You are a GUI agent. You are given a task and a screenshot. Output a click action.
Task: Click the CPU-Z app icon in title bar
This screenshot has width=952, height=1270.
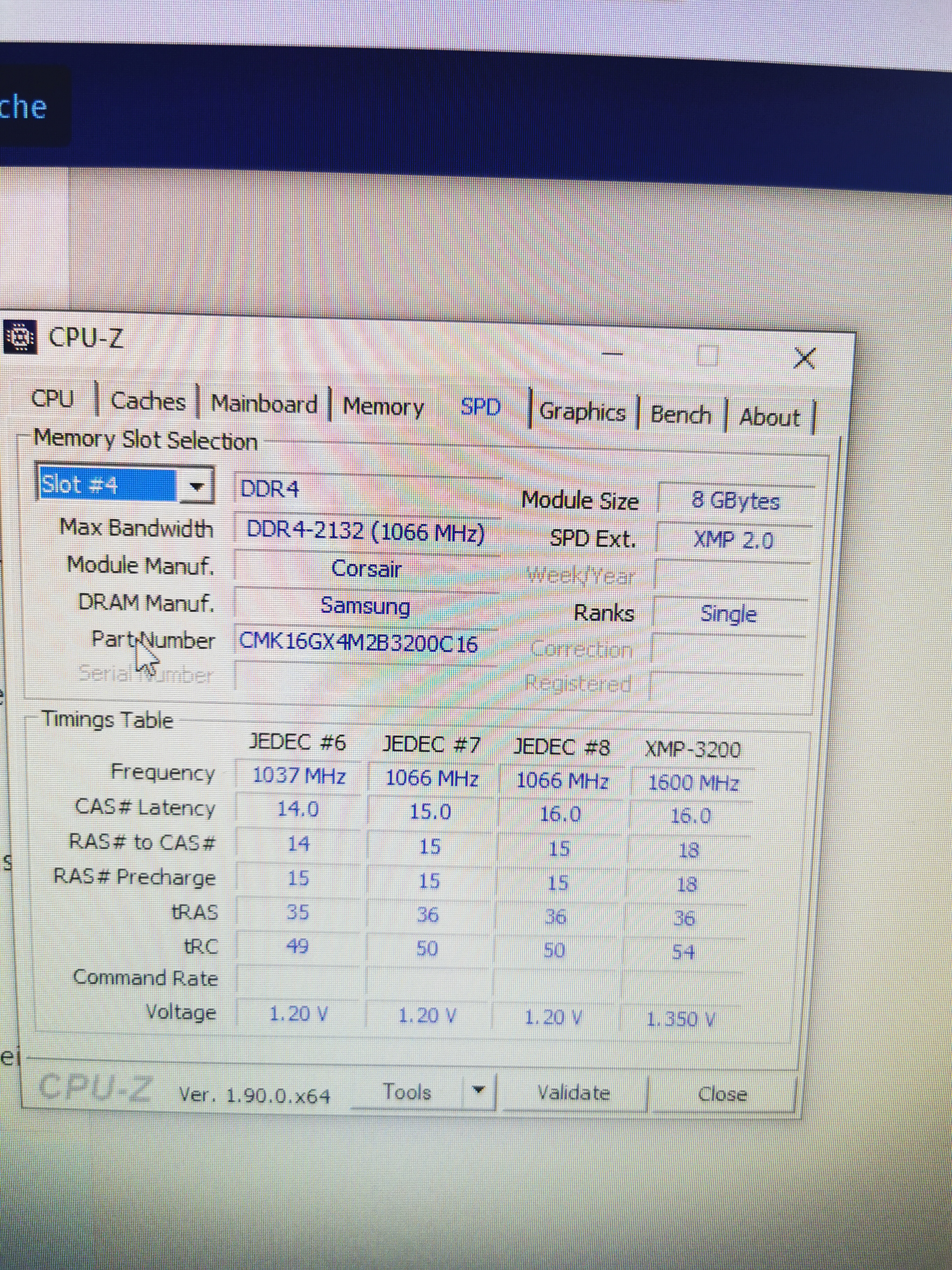click(x=19, y=338)
